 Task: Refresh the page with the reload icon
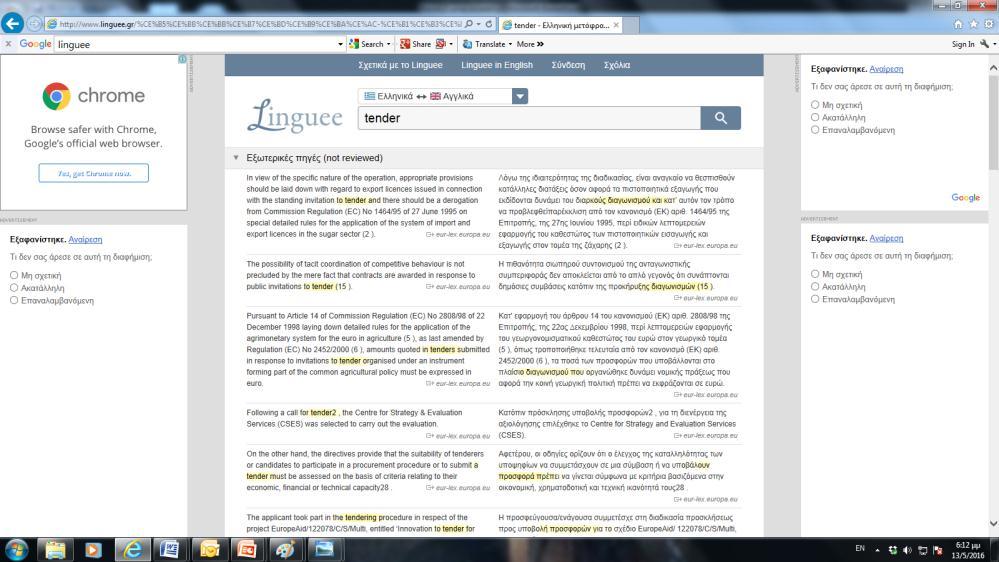489,24
